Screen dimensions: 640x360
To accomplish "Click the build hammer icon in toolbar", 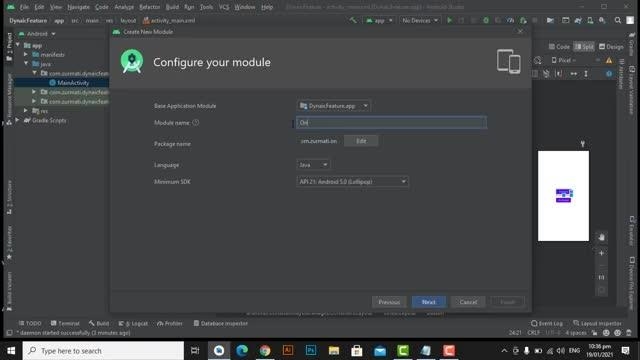I will (353, 20).
